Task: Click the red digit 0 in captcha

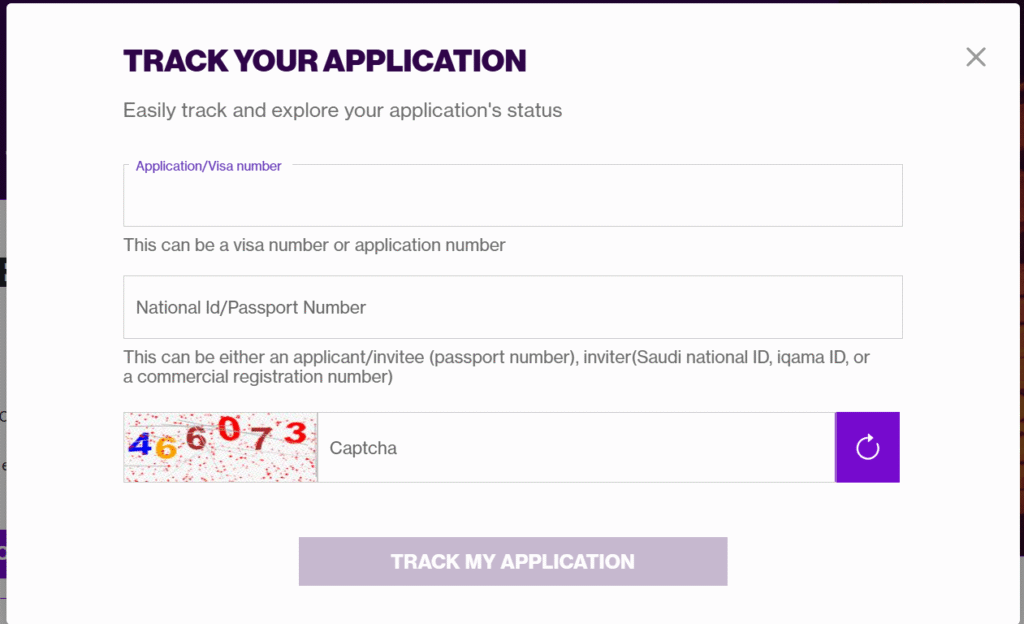Action: (x=229, y=429)
